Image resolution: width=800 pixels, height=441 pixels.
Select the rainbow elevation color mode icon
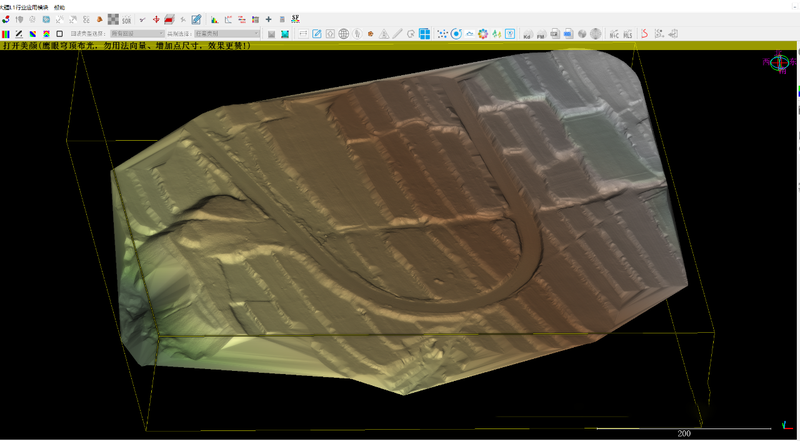[46, 34]
